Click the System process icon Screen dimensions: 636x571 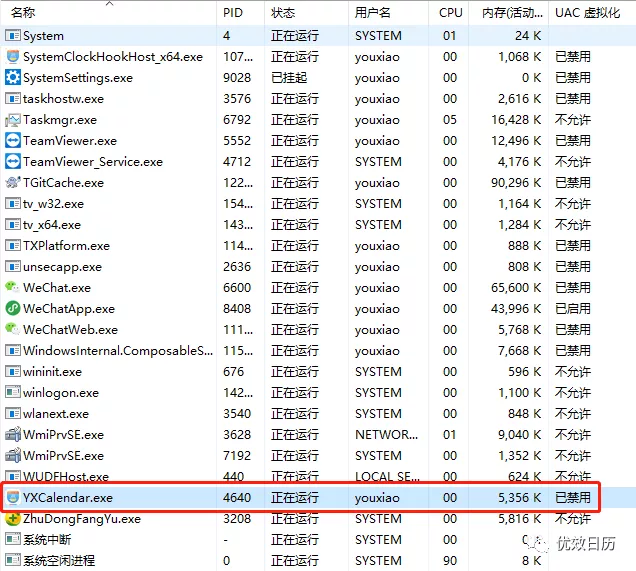[x=13, y=36]
